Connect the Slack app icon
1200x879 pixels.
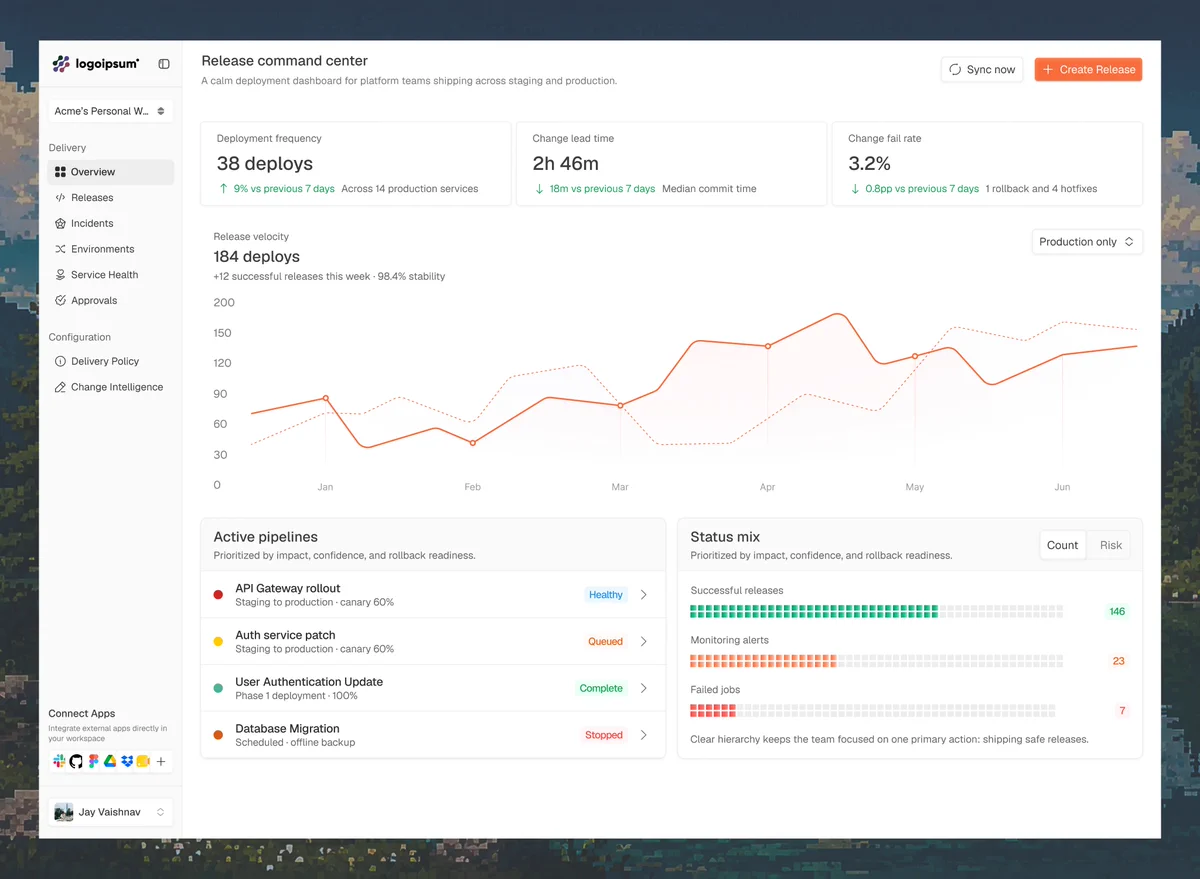[59, 762]
